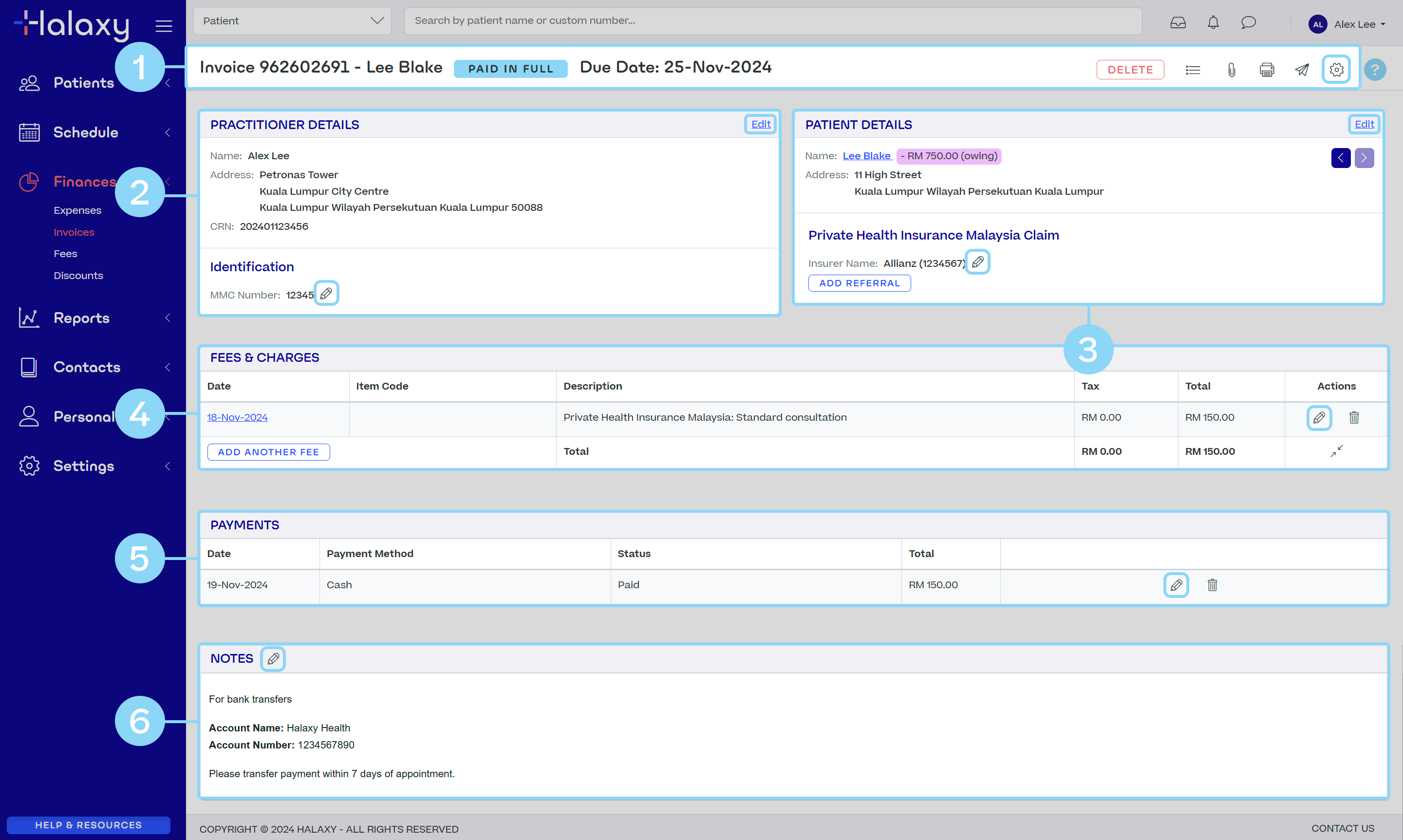Expand the Contacts menu chevron
Screen dimensions: 1403x840
coord(168,367)
